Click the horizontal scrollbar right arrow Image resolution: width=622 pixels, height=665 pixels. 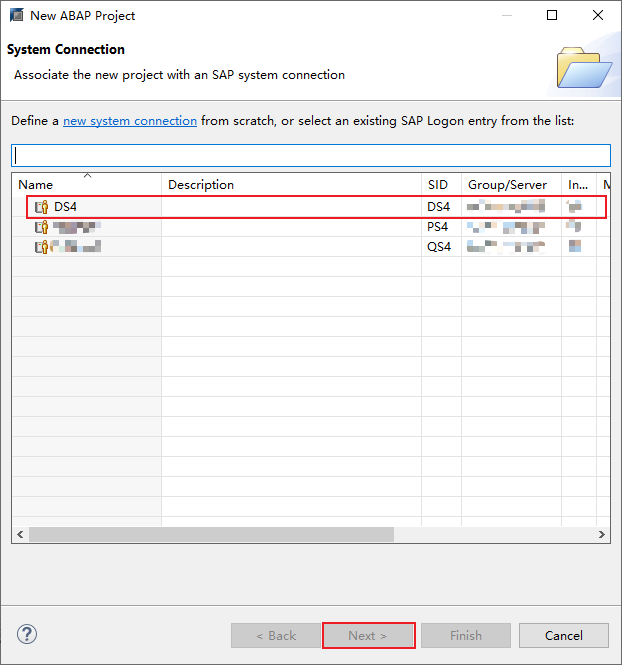click(x=602, y=535)
